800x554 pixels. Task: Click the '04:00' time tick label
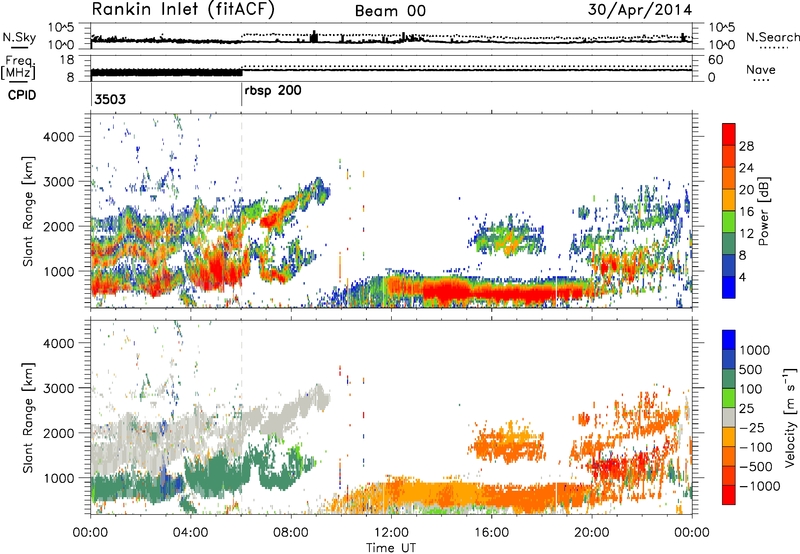pyautogui.click(x=190, y=533)
